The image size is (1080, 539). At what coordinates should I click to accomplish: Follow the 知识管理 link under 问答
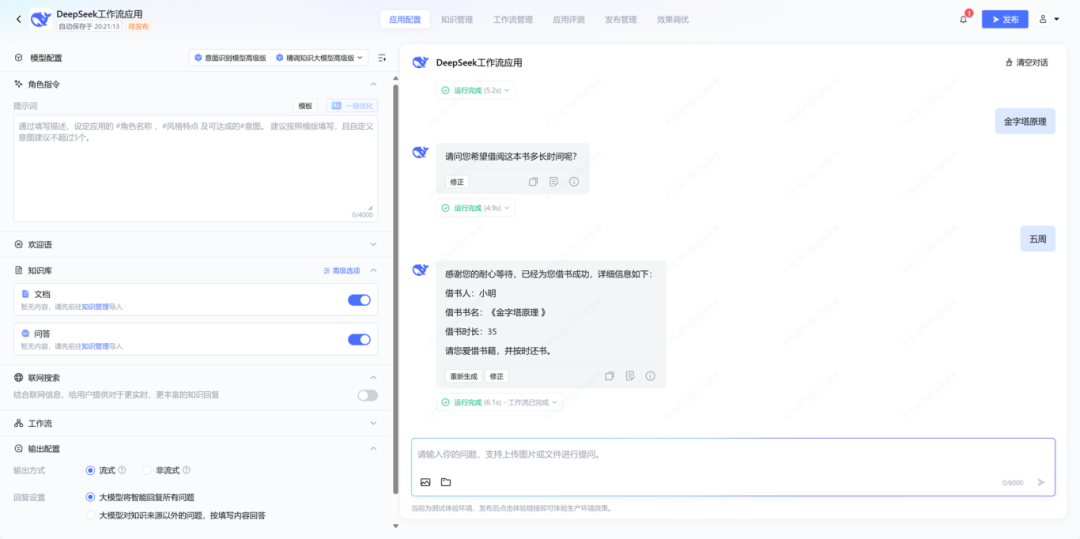pyautogui.click(x=96, y=346)
